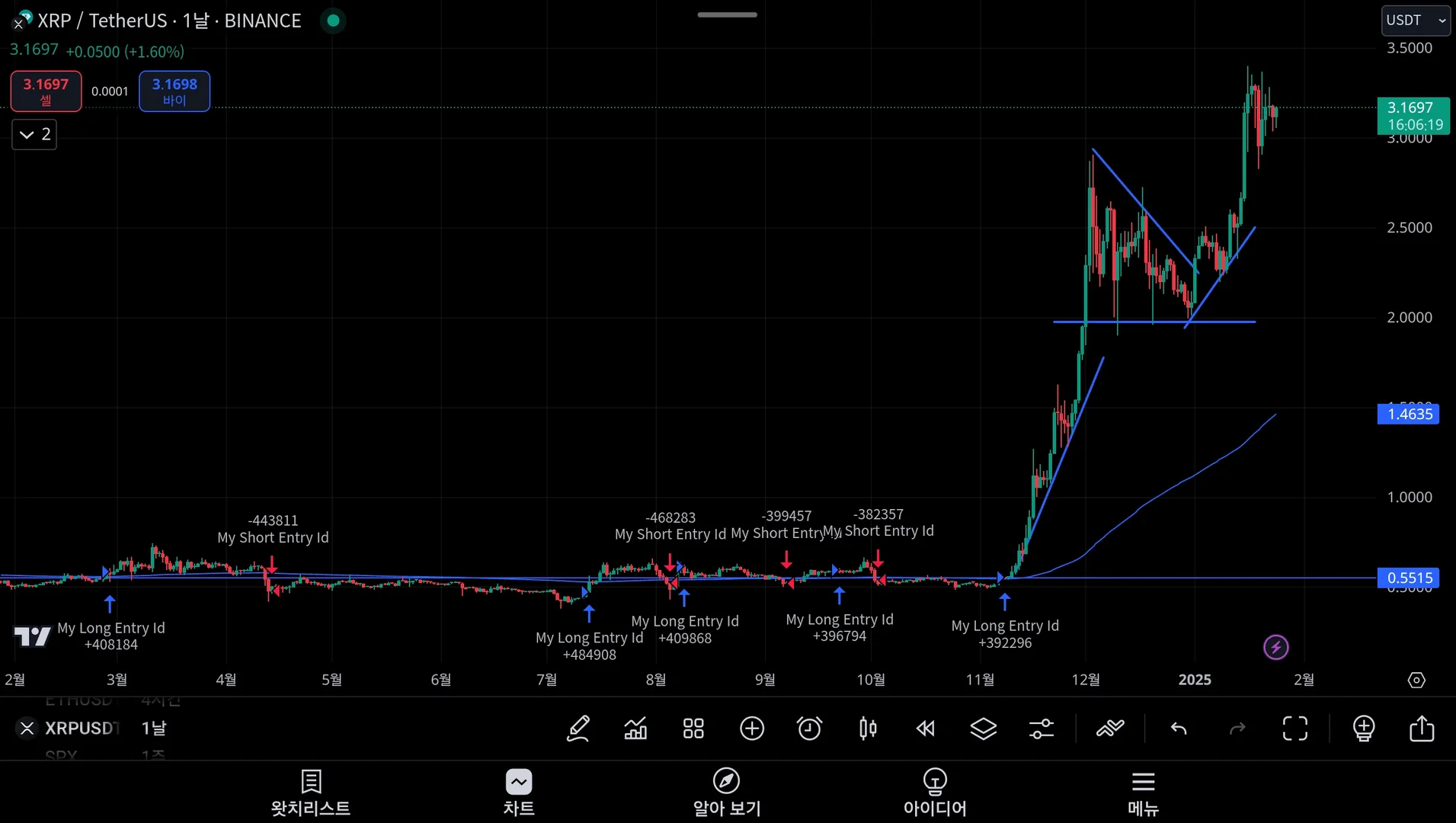Open the 왓치리스트 tab
This screenshot has height=823, width=1456.
pos(311,793)
